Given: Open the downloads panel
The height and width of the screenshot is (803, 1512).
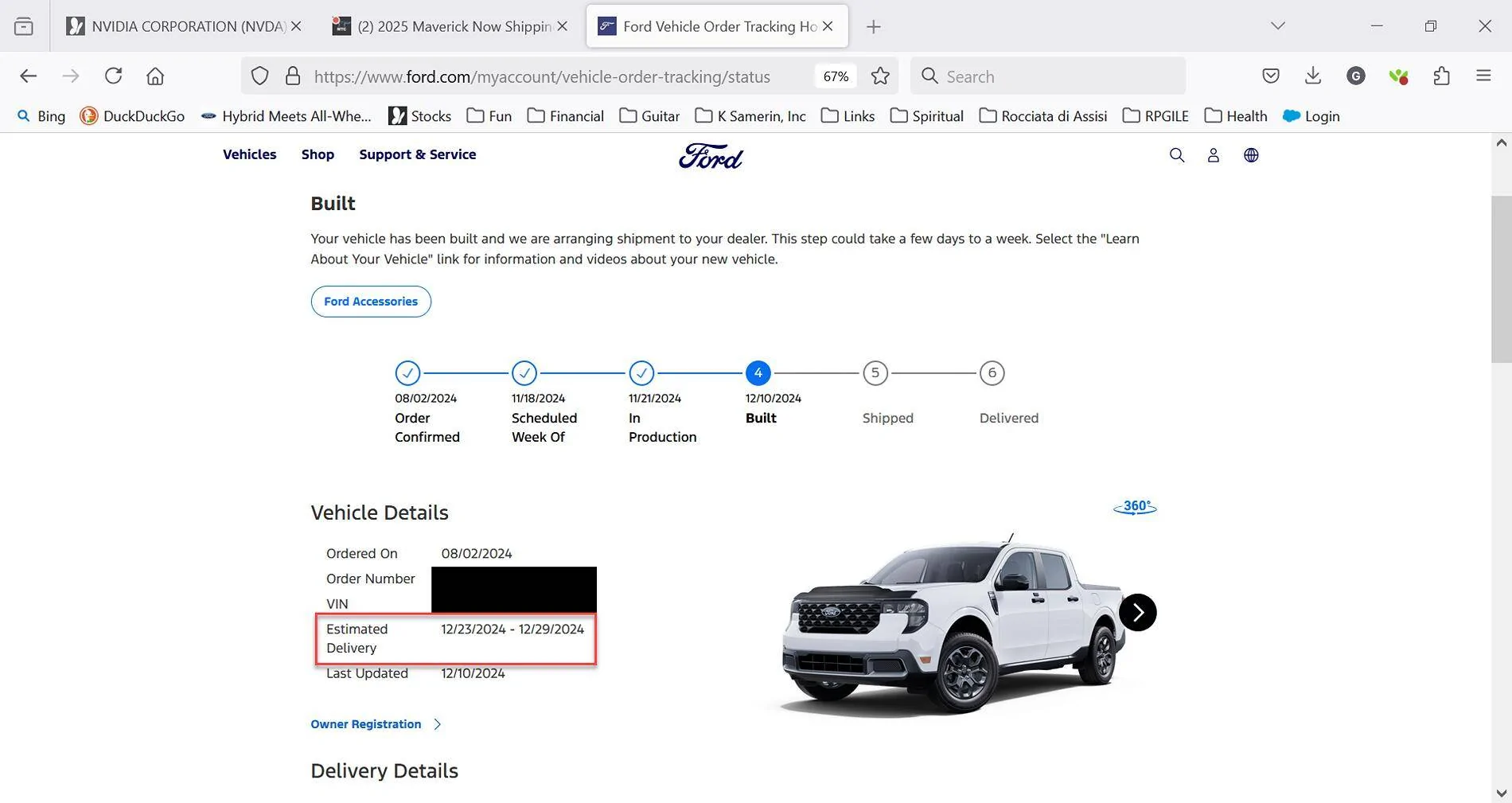Looking at the screenshot, I should (1313, 76).
